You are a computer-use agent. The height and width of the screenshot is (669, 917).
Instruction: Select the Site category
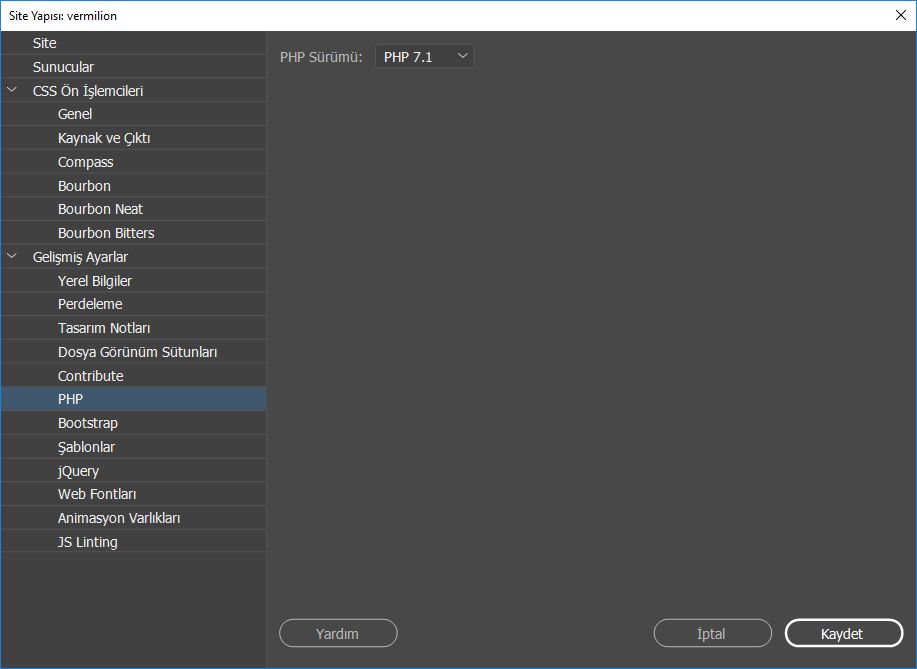133,43
